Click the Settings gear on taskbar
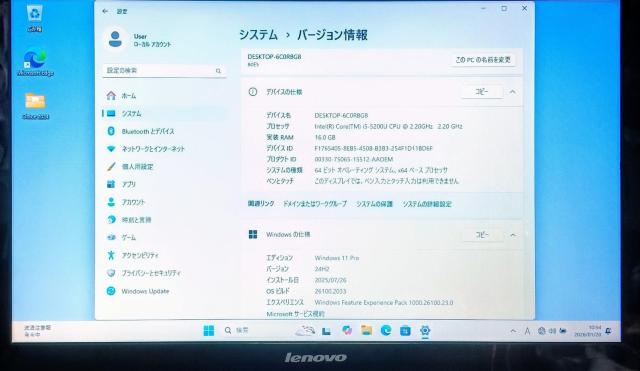This screenshot has width=640, height=371. coord(425,331)
